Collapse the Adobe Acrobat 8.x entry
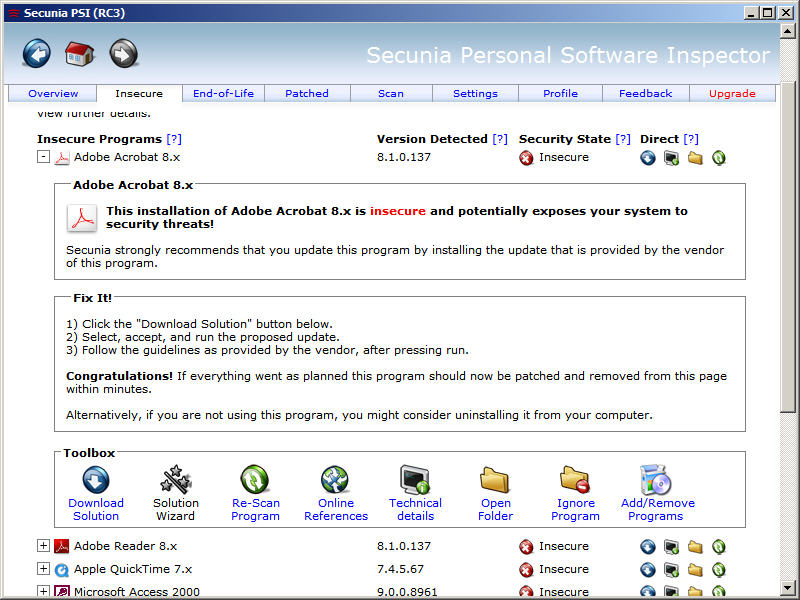 point(43,157)
